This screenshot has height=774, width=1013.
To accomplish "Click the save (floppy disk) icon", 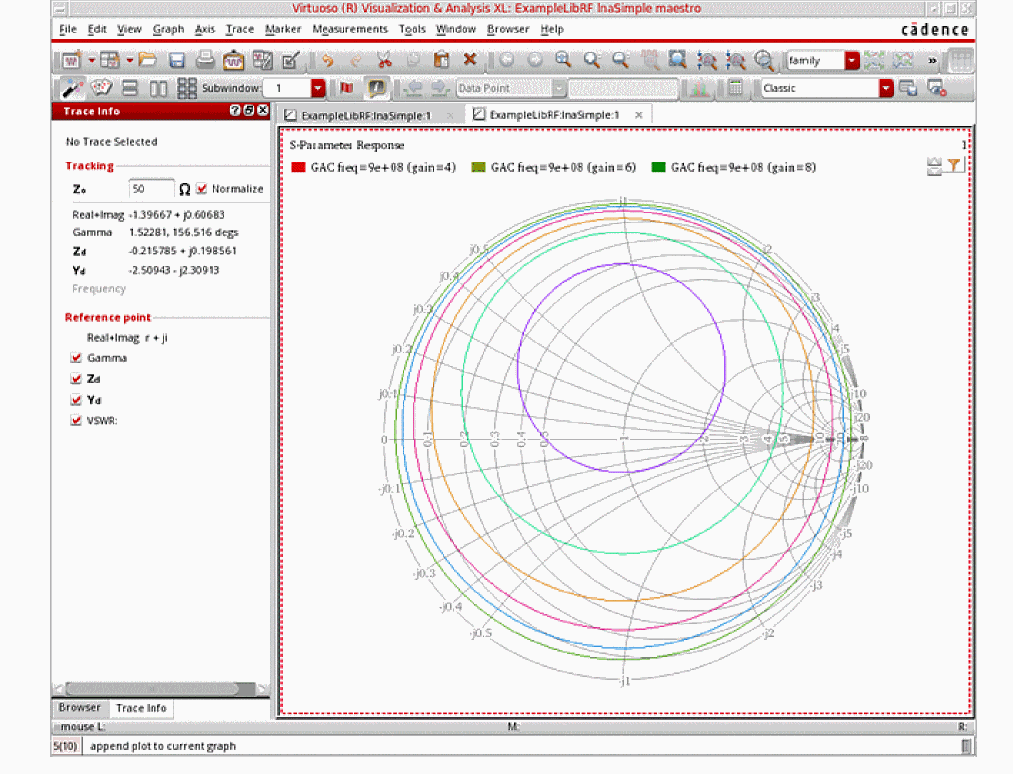I will click(x=177, y=60).
